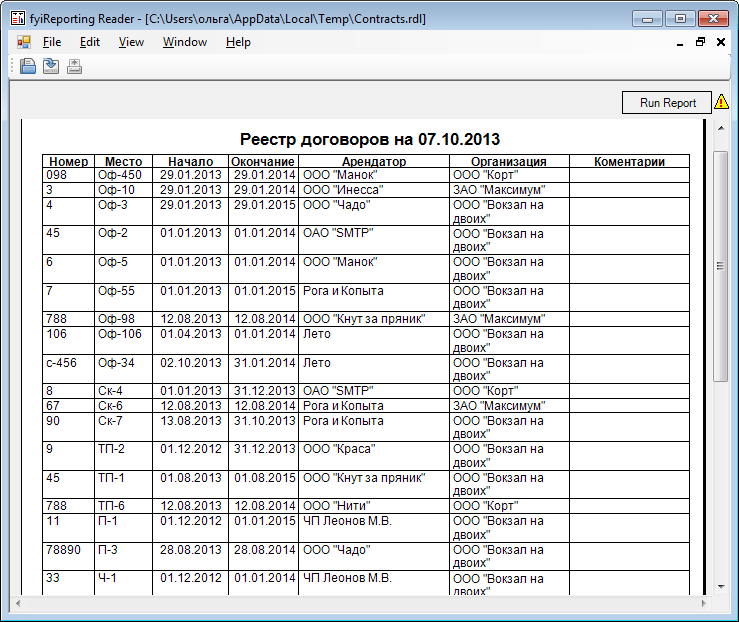
Task: Click cell 'П-1'
Action: [123, 528]
